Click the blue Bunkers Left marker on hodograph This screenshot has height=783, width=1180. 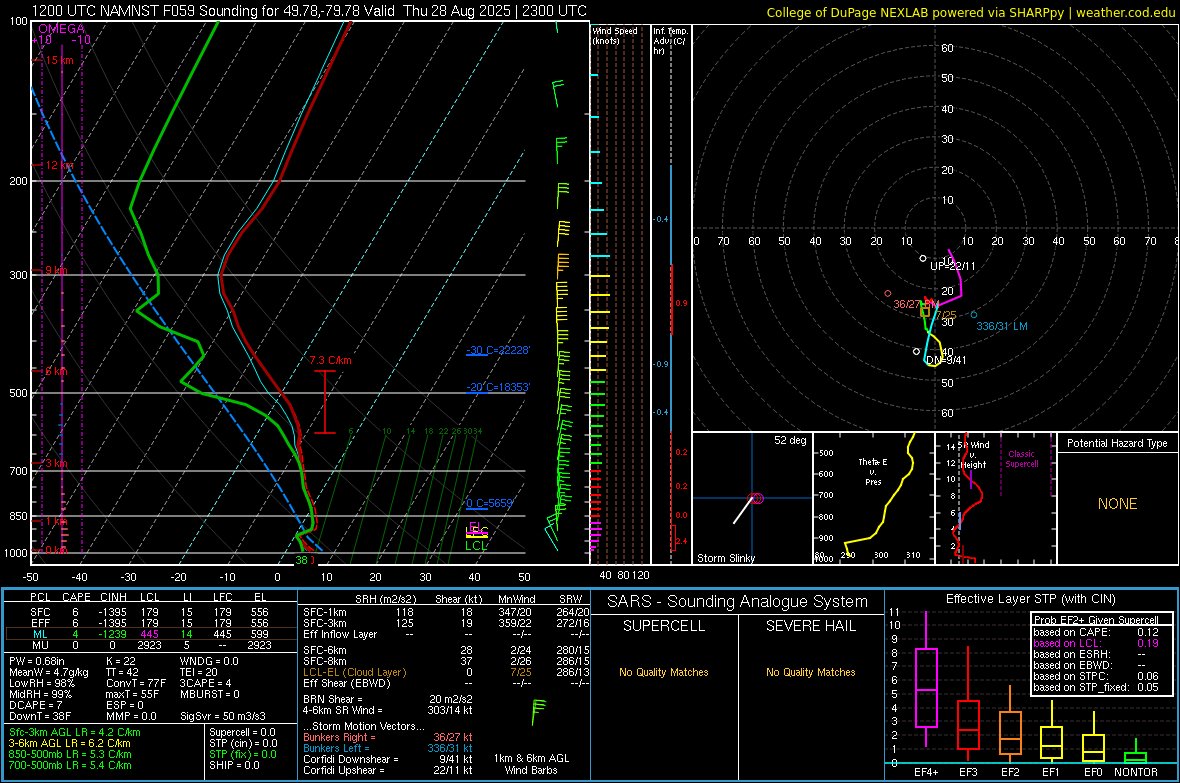point(974,315)
